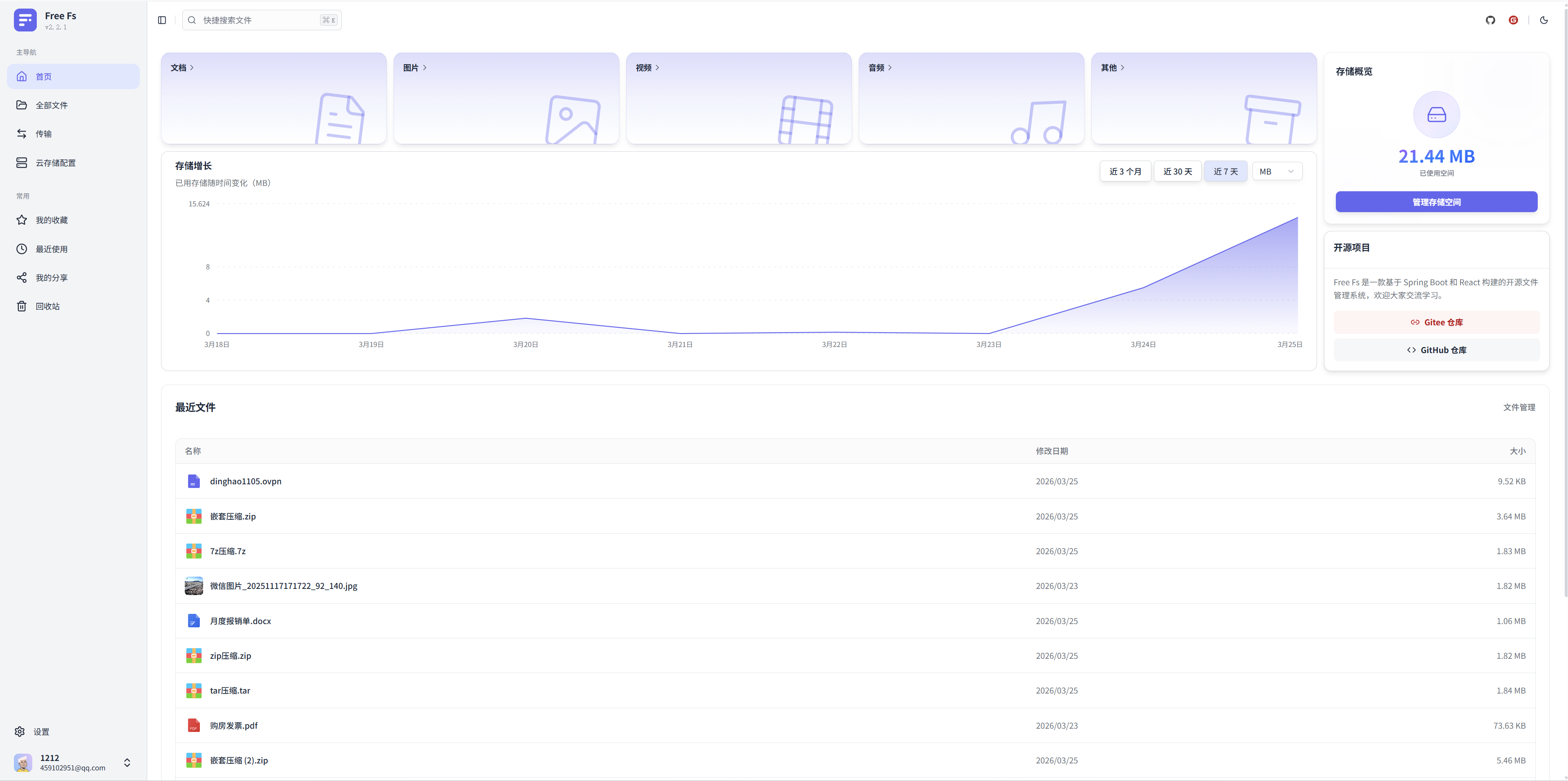
Task: Expand the 文档 documents category card
Action: [182, 67]
